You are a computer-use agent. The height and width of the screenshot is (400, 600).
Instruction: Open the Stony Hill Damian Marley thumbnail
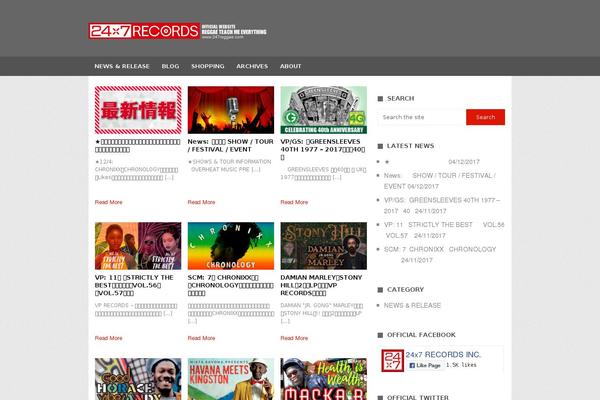[324, 246]
